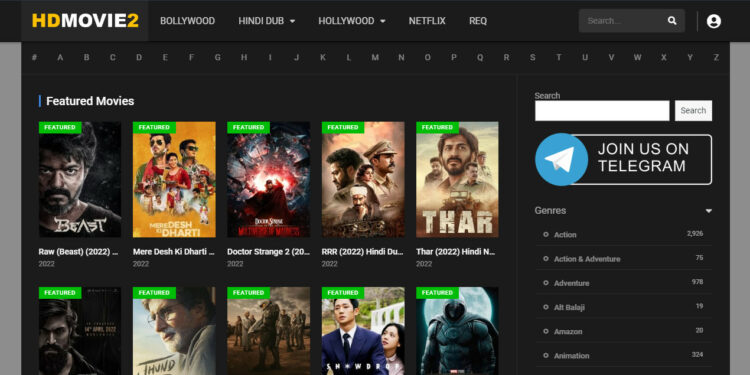Click the RRR (2022) Hindi title
Viewport: 750px width, 375px height.
363,252
